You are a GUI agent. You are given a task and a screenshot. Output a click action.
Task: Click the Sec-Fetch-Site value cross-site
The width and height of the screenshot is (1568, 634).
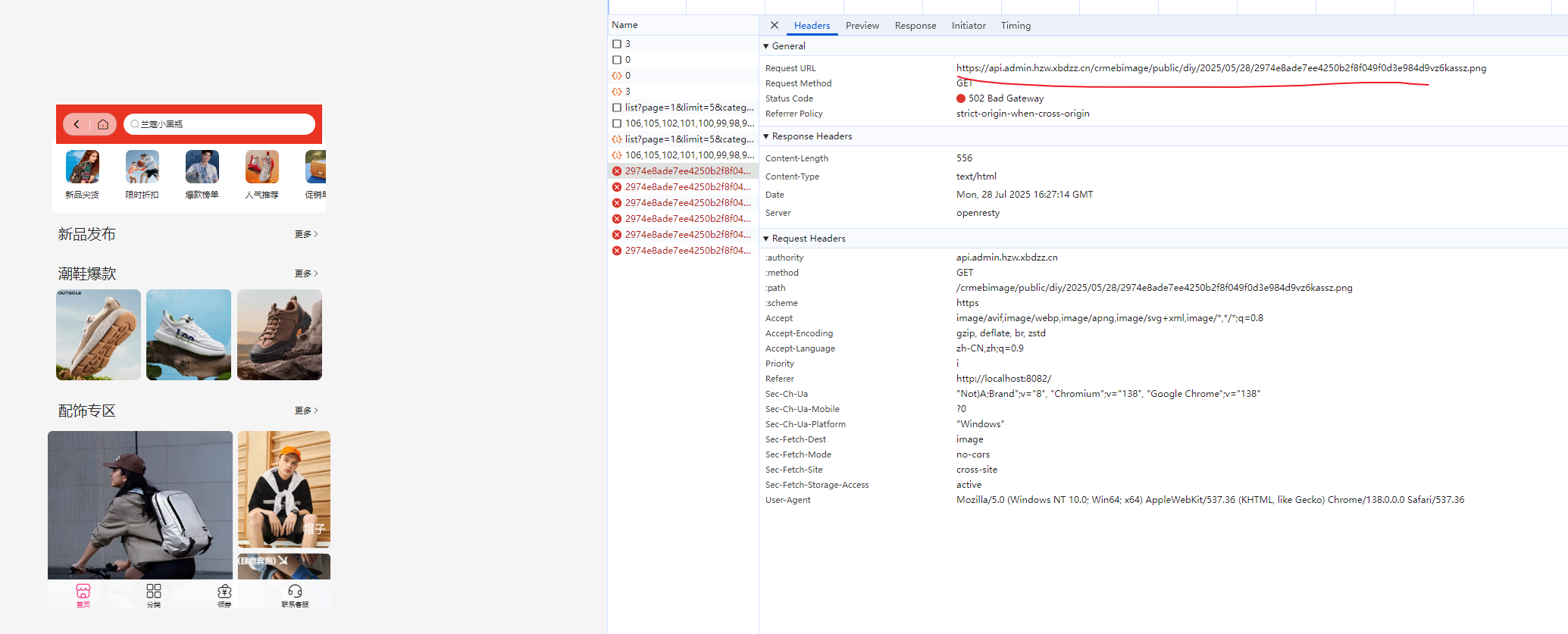click(977, 470)
